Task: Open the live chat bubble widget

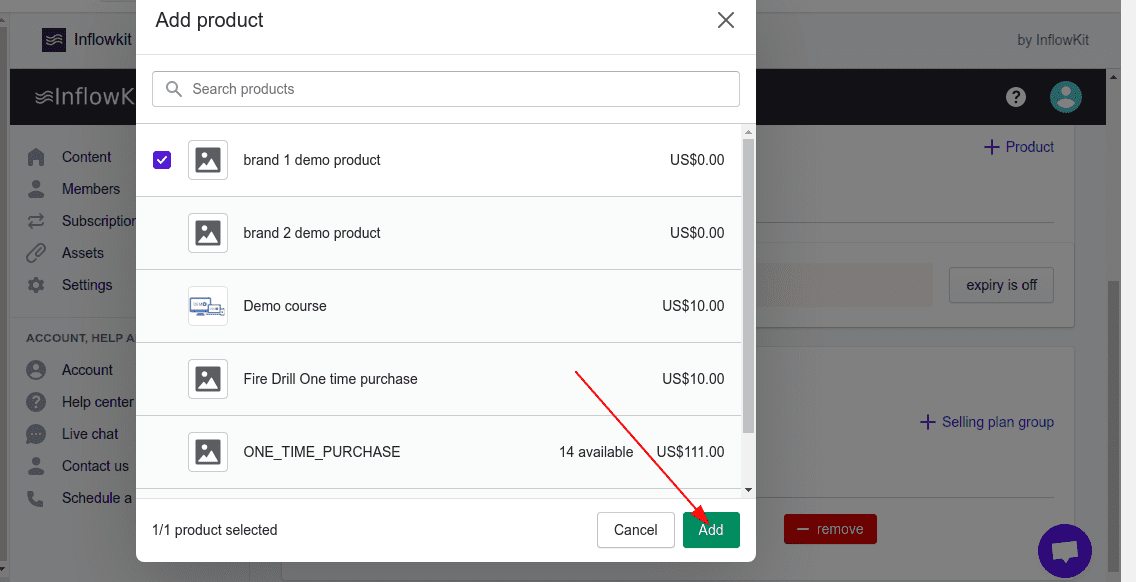Action: tap(1064, 550)
